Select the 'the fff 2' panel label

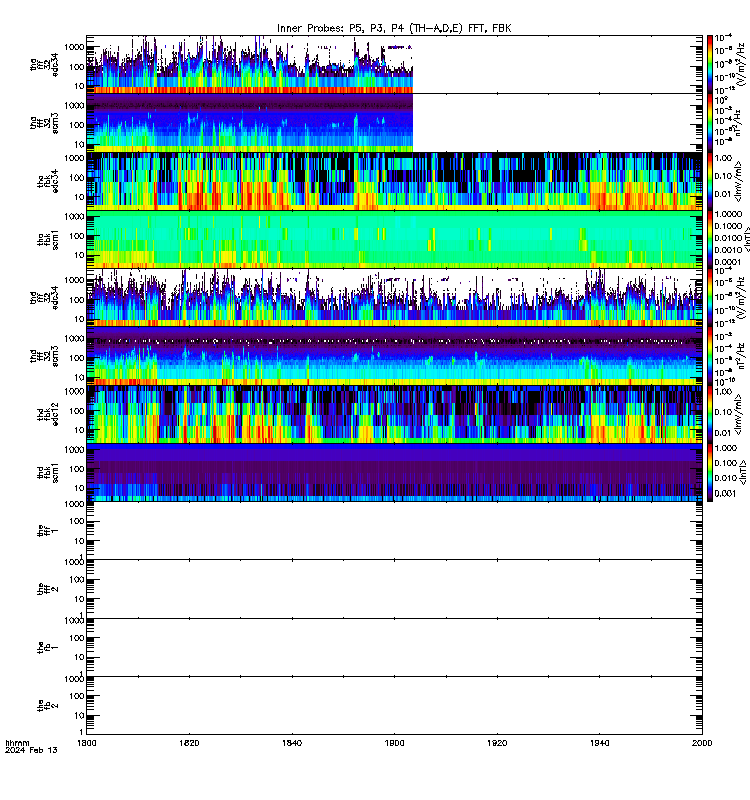click(47, 589)
